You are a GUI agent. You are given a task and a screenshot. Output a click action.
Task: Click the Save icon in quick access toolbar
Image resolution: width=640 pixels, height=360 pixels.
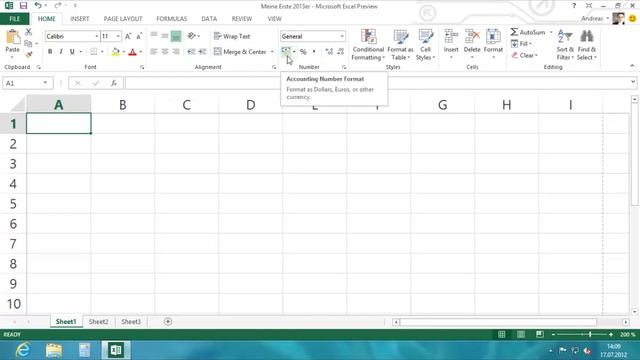click(23, 6)
